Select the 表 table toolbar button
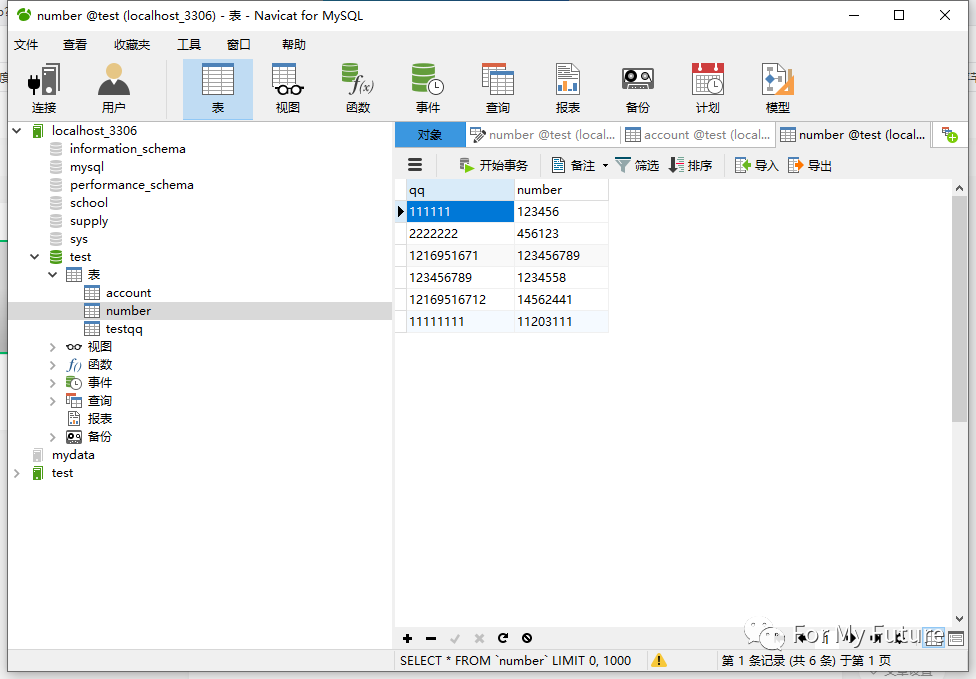 click(x=218, y=88)
